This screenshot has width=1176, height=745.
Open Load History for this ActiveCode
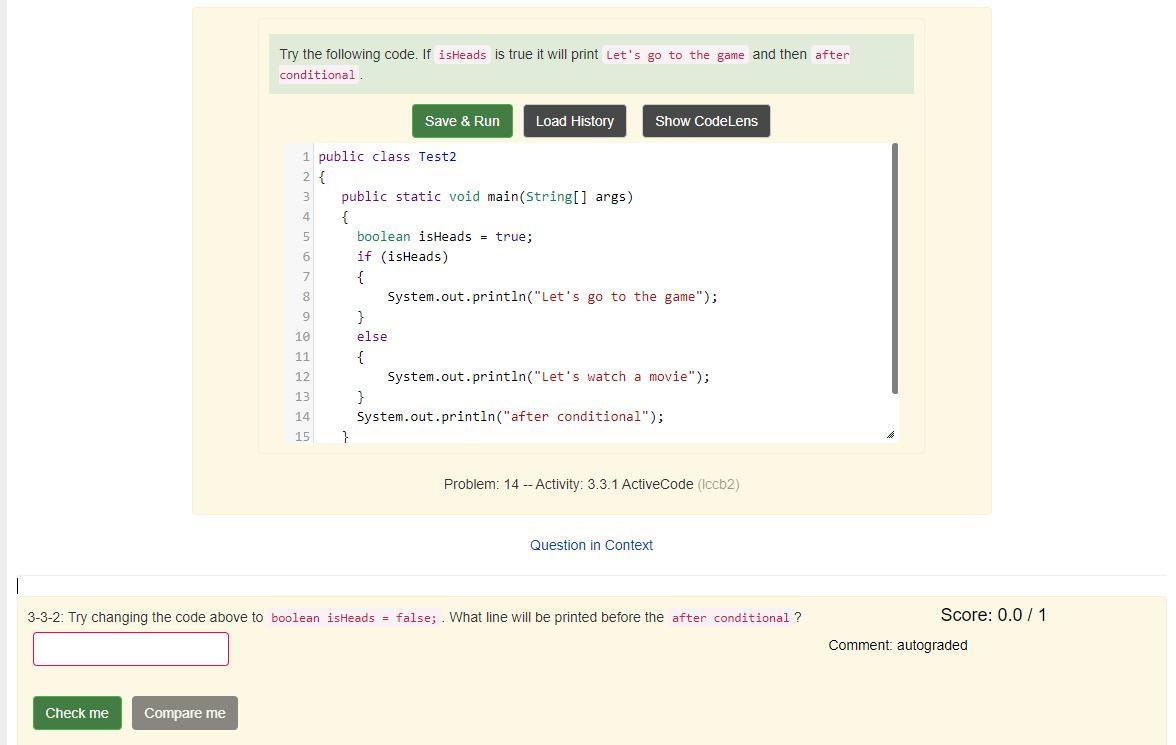[574, 120]
